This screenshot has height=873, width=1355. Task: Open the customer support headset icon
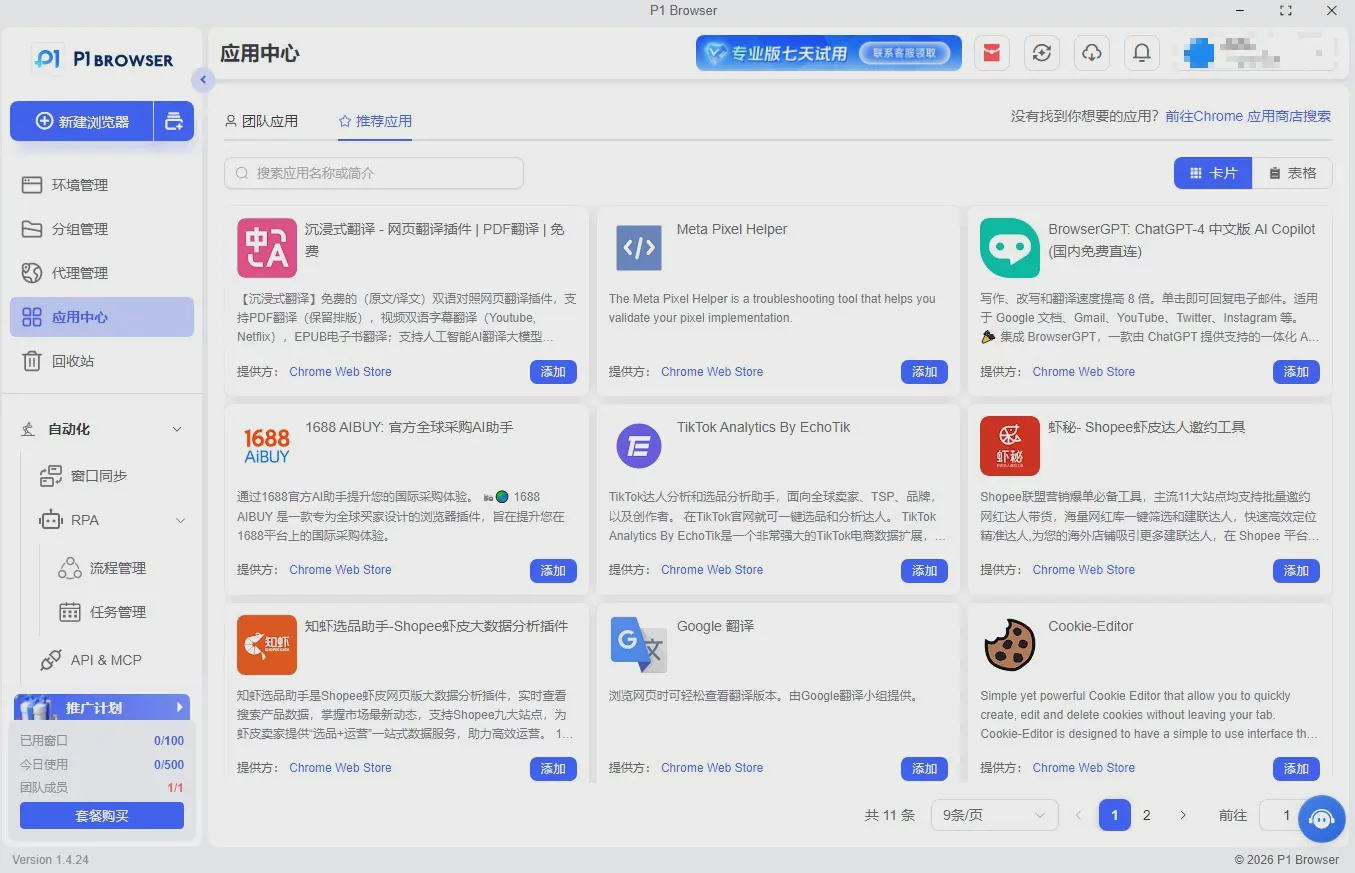[x=1322, y=819]
